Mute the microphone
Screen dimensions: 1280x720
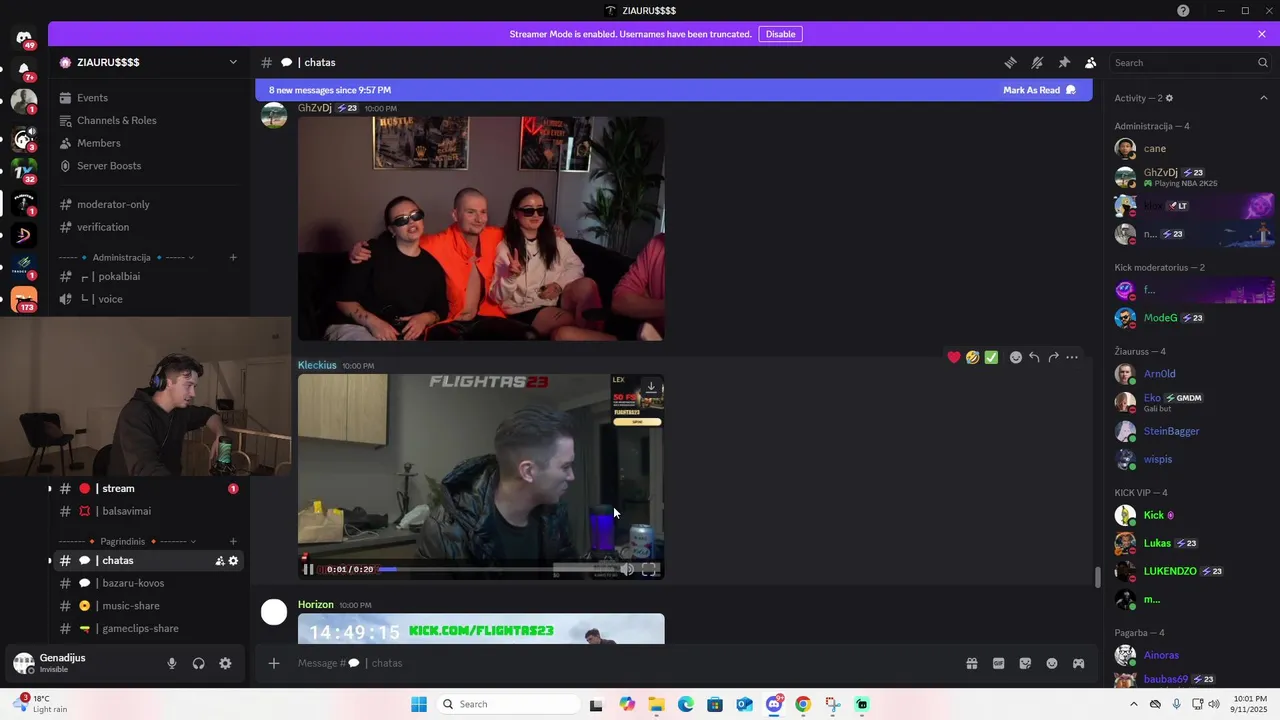click(172, 663)
